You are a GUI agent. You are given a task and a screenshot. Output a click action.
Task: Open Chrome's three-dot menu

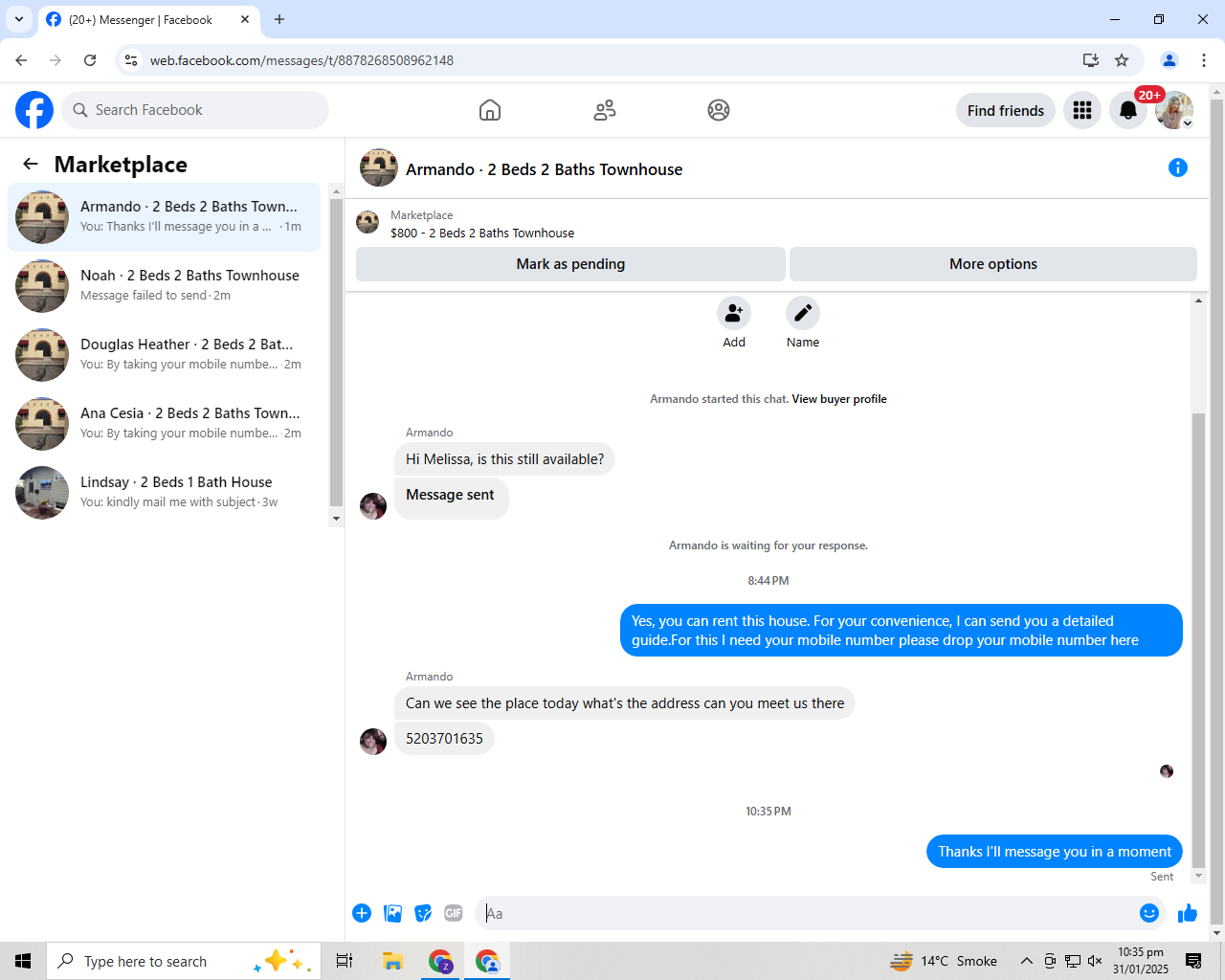tap(1204, 60)
